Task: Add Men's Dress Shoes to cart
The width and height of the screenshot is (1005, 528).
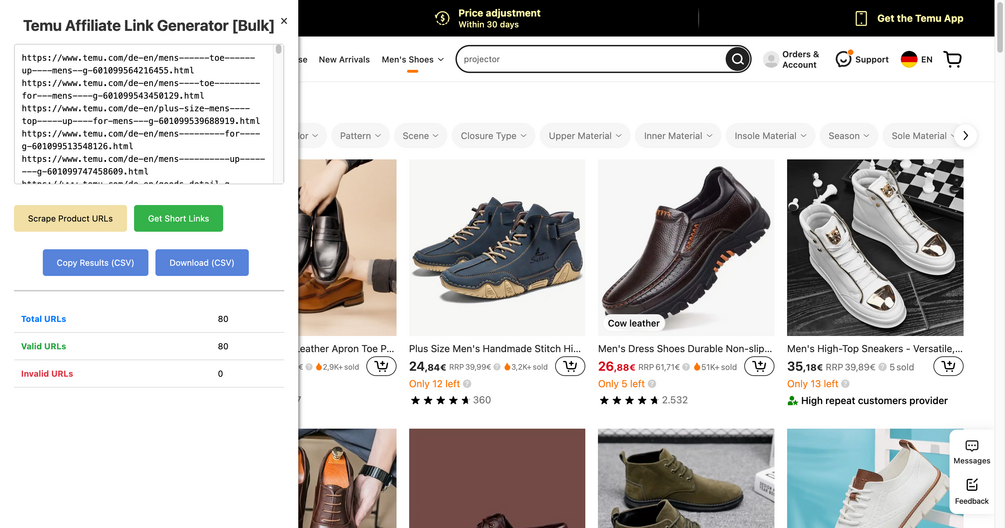Action: [759, 367]
